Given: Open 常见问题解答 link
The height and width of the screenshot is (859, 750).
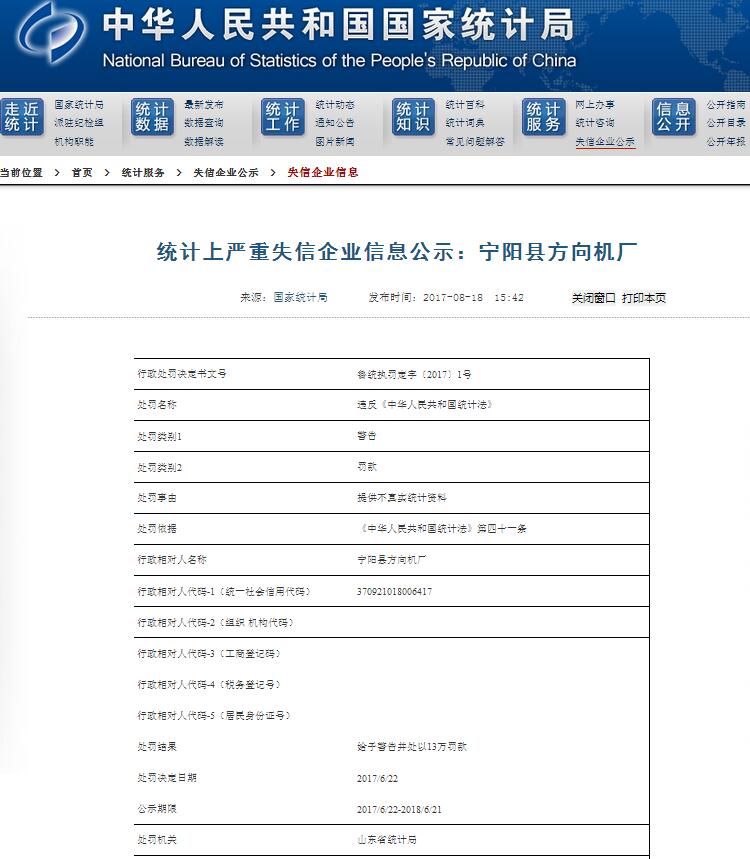Looking at the screenshot, I should coord(475,141).
